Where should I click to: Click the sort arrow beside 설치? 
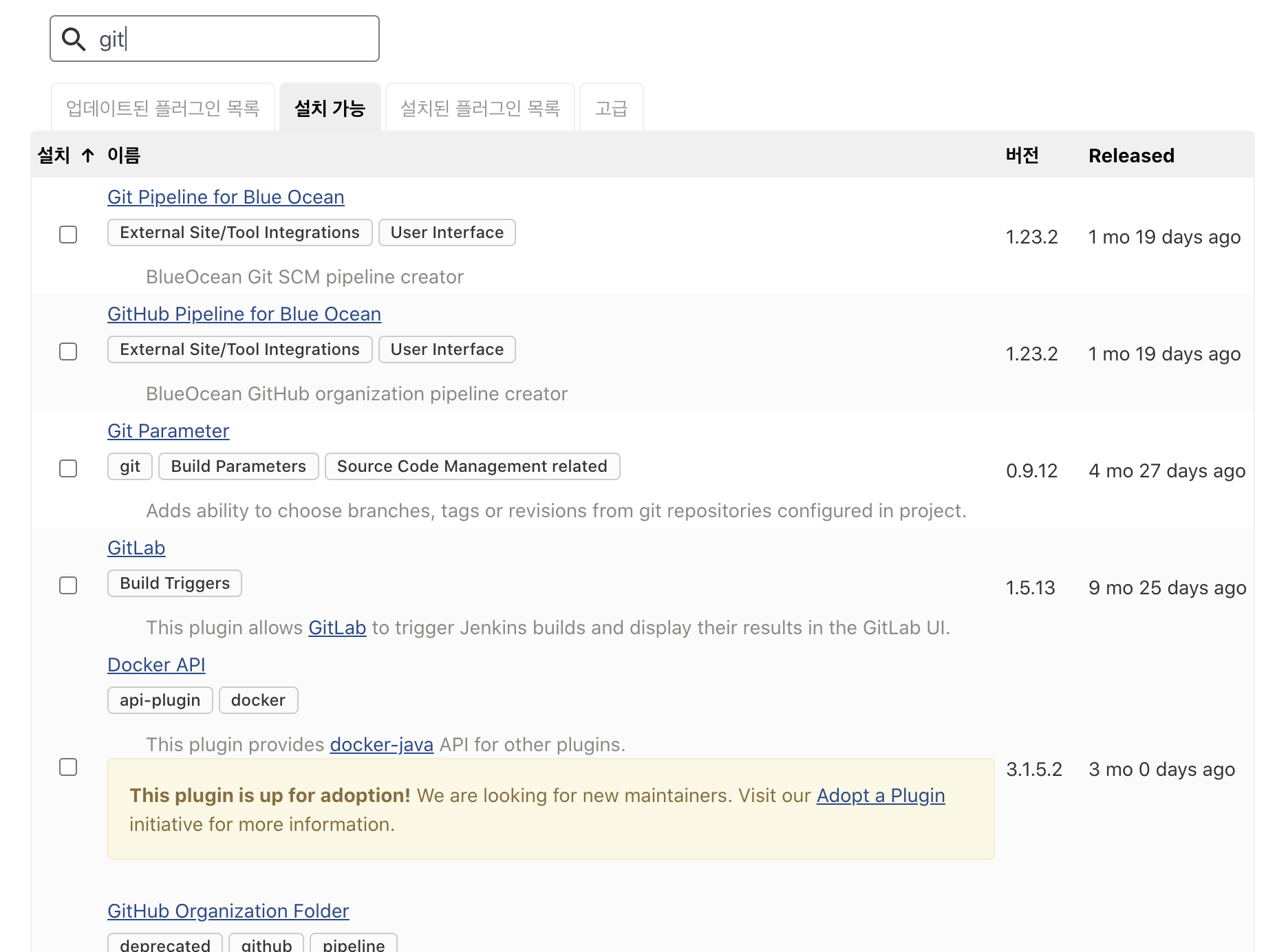[x=87, y=155]
